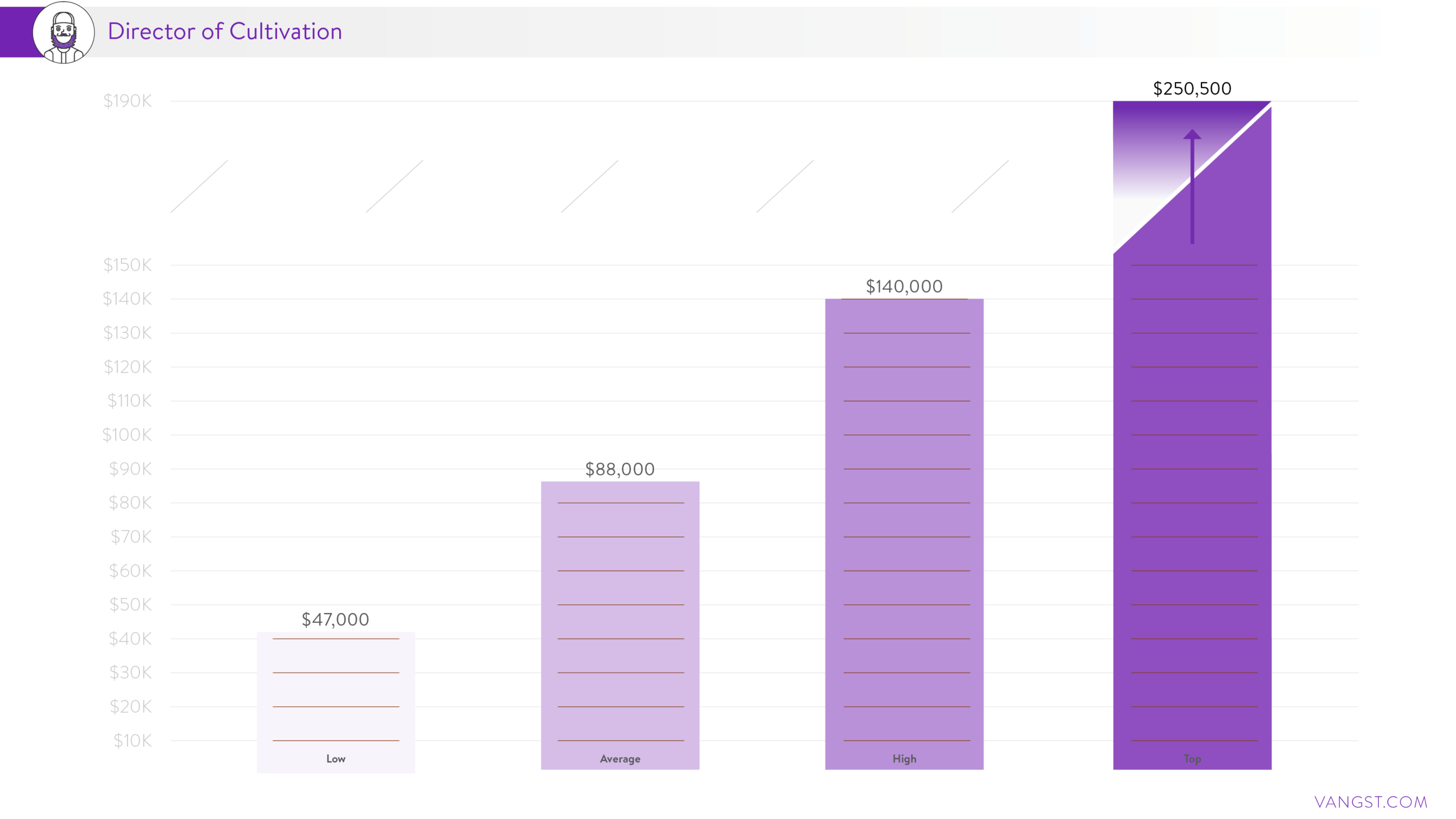Screen dimensions: 1456x819
Task: Click the $100K axis label
Action: coord(127,435)
